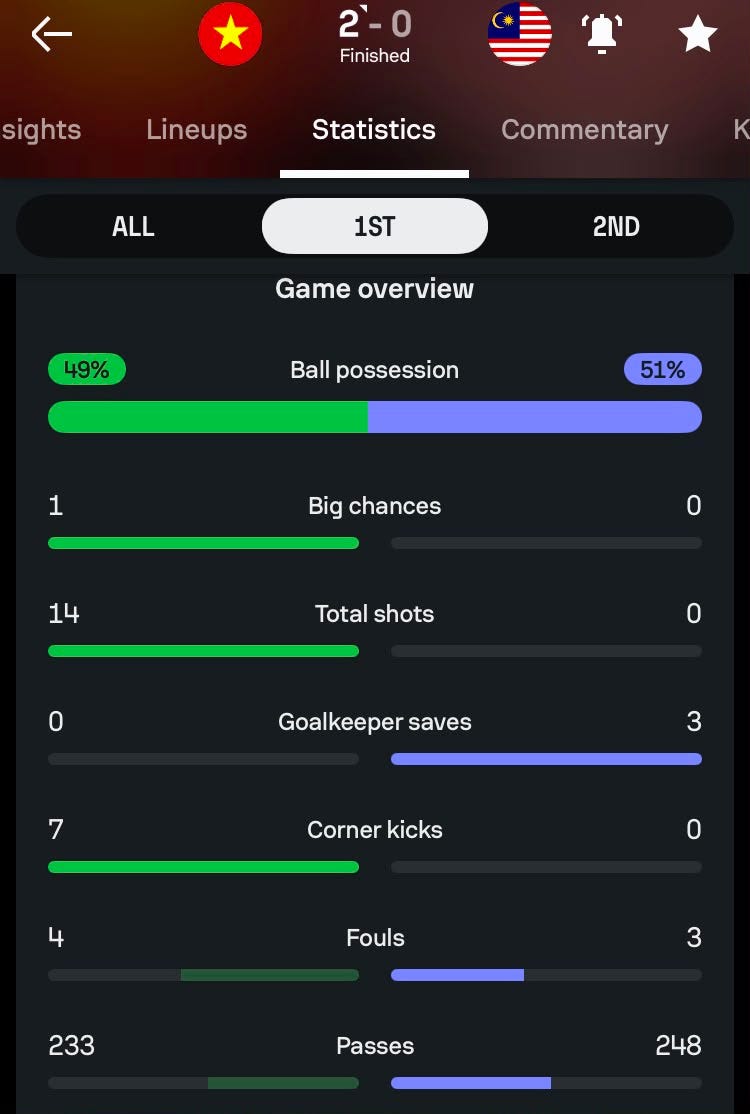Open the partially hidden Insights tab
The height and width of the screenshot is (1114, 750).
click(x=40, y=129)
